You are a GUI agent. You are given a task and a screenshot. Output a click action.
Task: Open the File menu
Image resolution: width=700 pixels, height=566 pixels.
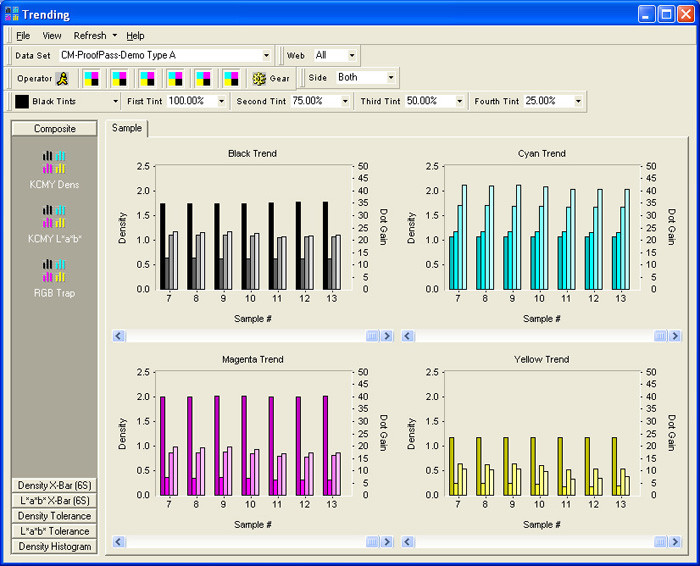click(23, 35)
